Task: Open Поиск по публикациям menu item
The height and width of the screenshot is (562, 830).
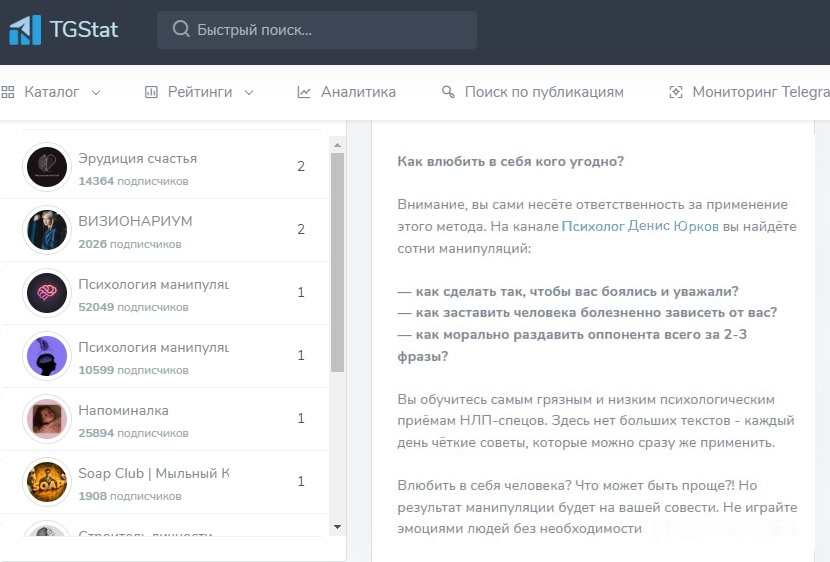Action: [x=544, y=92]
